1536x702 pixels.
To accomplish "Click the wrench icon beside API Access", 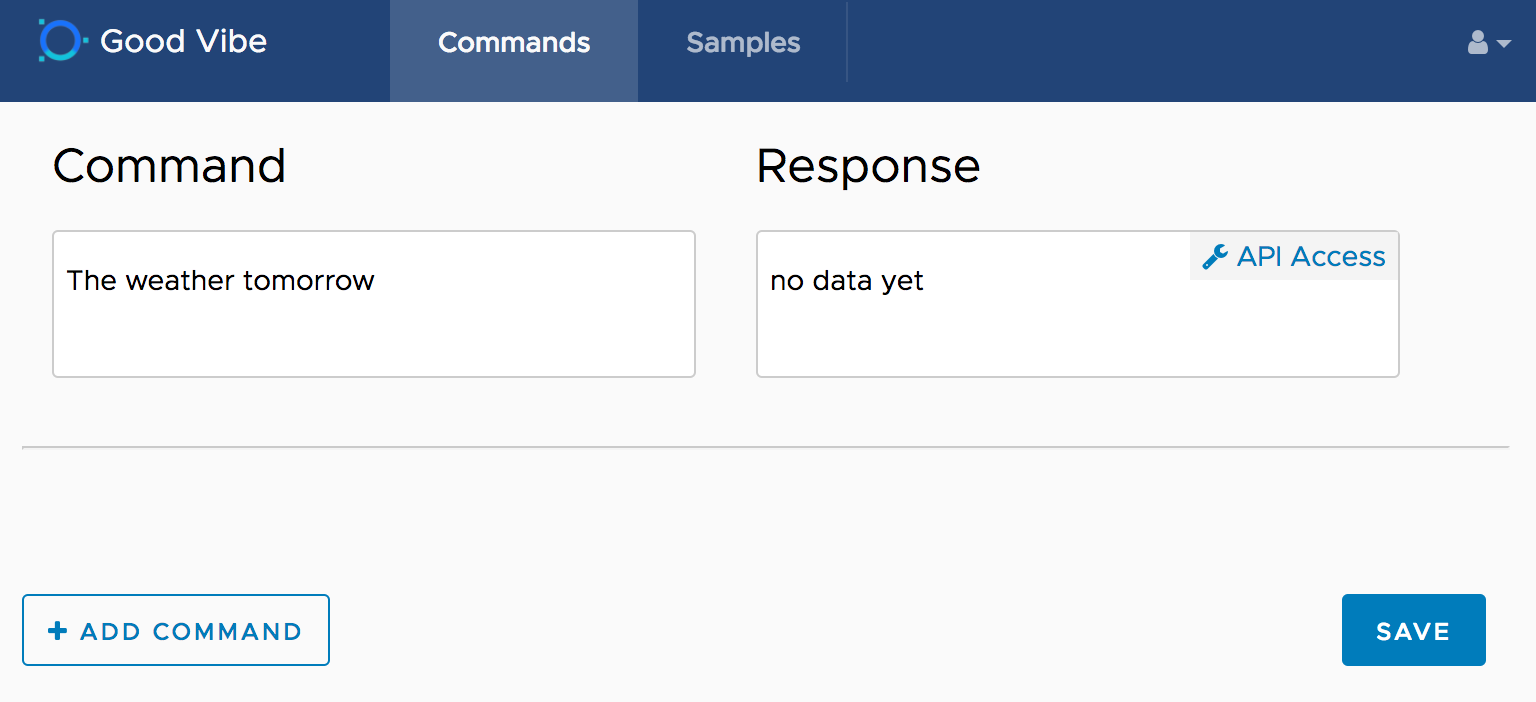I will pyautogui.click(x=1214, y=257).
